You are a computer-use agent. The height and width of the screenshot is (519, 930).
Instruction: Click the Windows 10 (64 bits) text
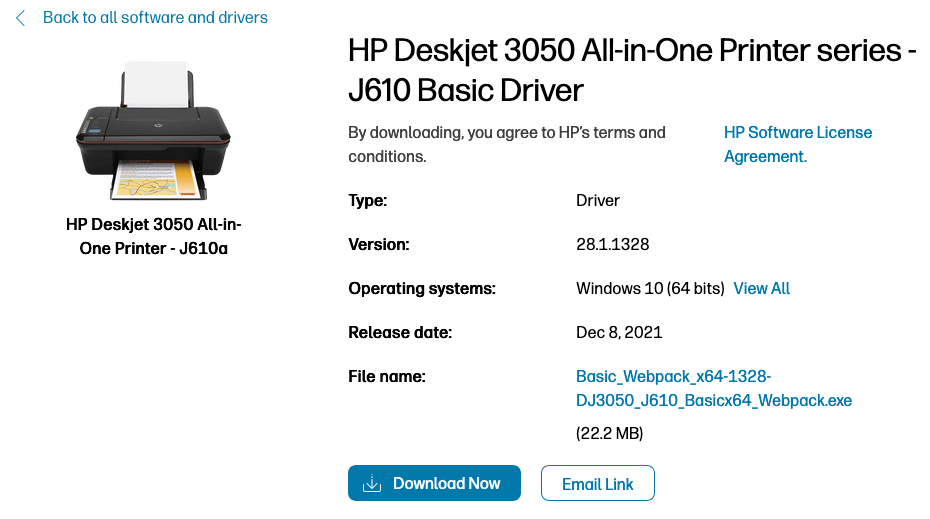click(650, 289)
